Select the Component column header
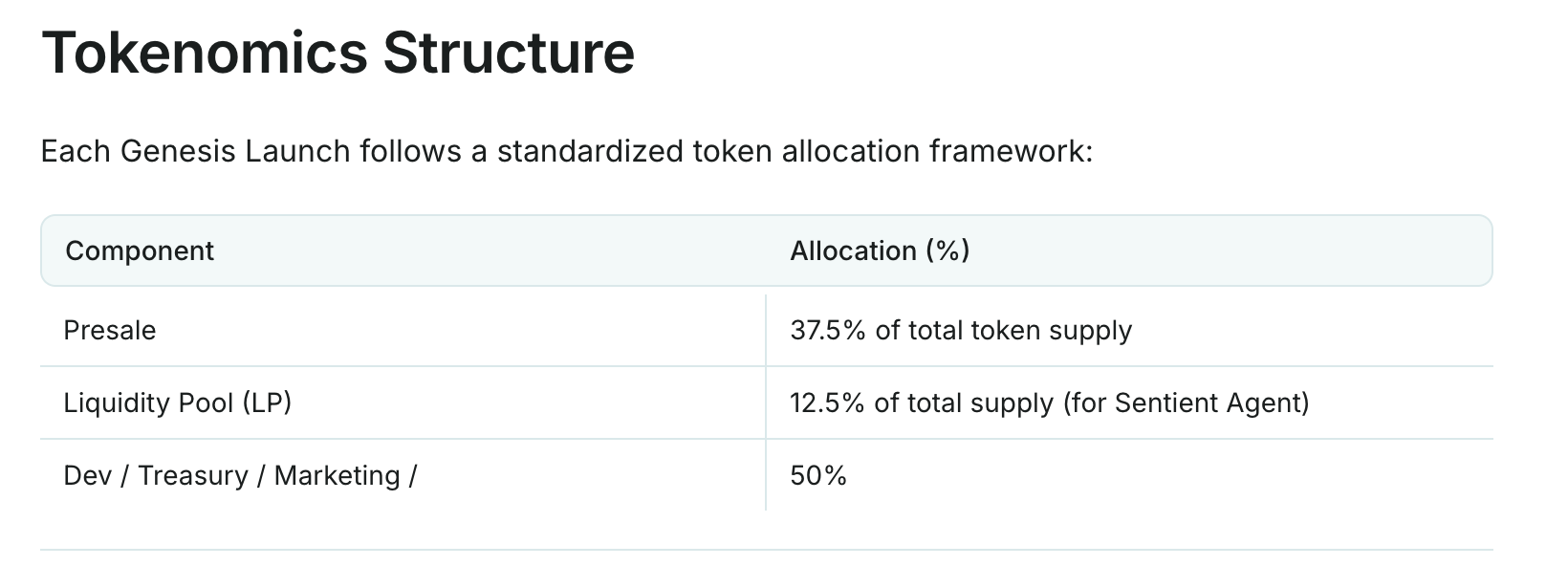 pyautogui.click(x=140, y=250)
